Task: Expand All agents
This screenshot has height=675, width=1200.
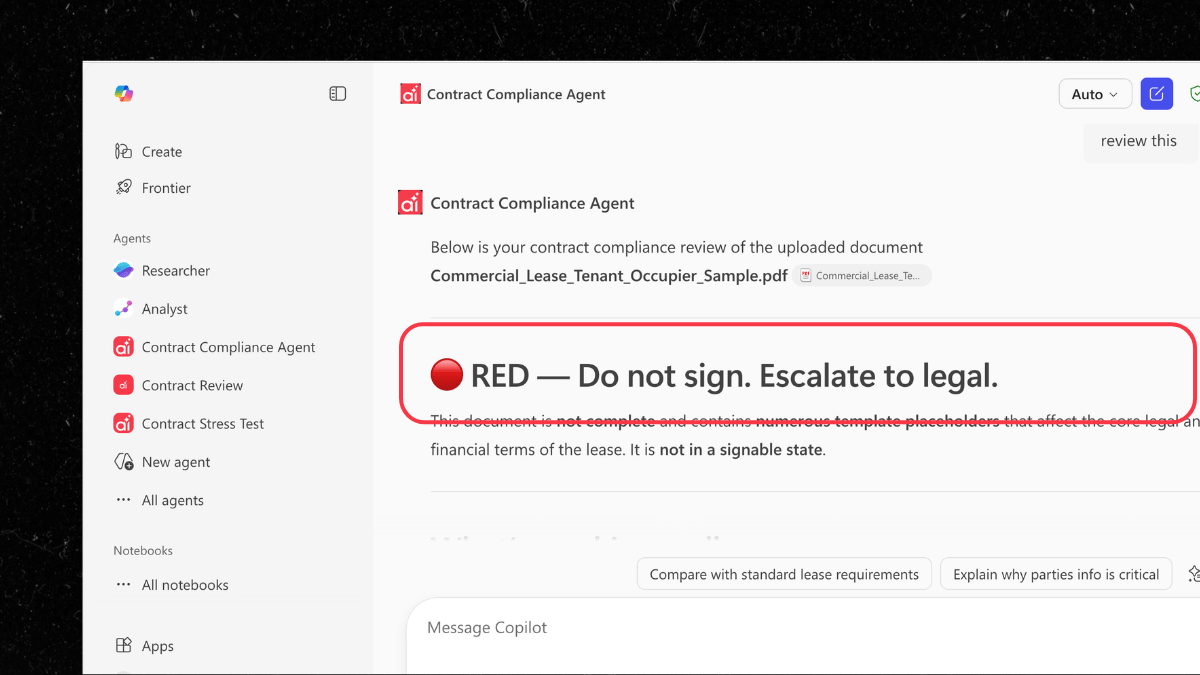Action: (x=172, y=500)
